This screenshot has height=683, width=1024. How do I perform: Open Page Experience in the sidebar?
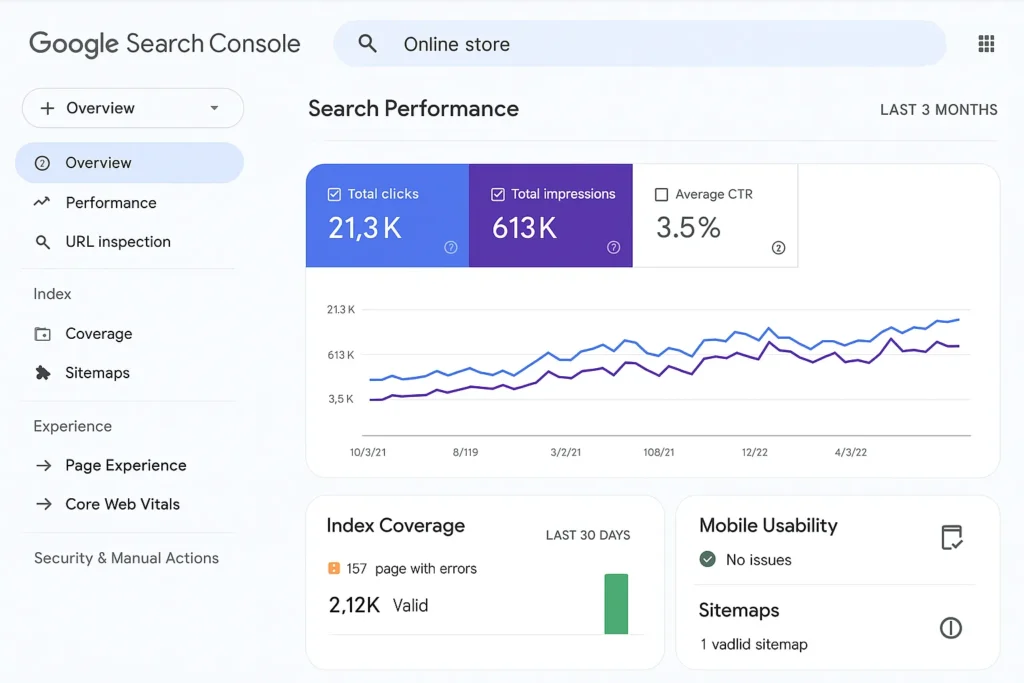126,465
